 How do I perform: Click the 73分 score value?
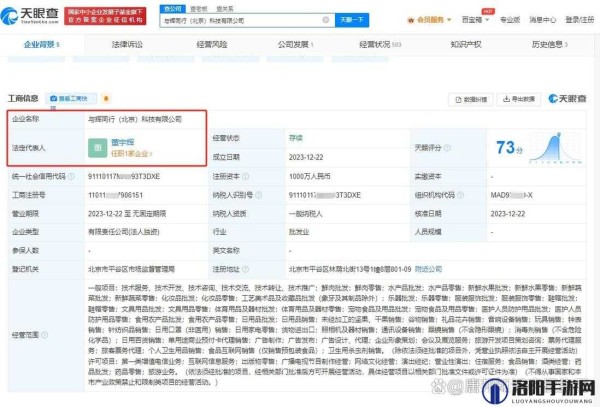click(509, 148)
